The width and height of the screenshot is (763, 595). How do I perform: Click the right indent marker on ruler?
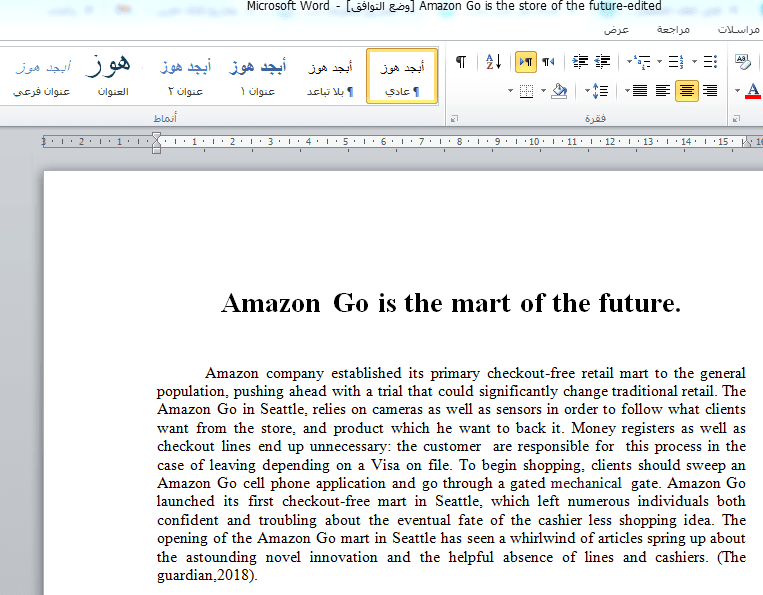pyautogui.click(x=746, y=143)
